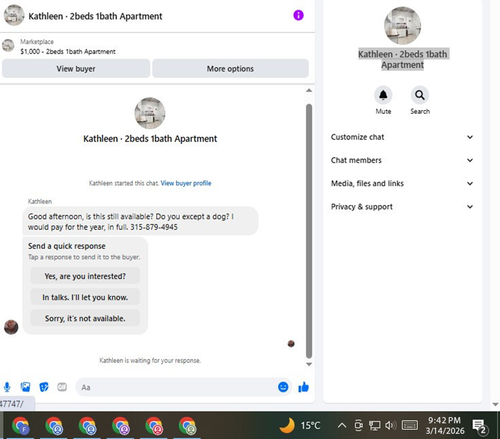
Task: Open fourth Chrome taskbar icon
Action: tap(121, 426)
